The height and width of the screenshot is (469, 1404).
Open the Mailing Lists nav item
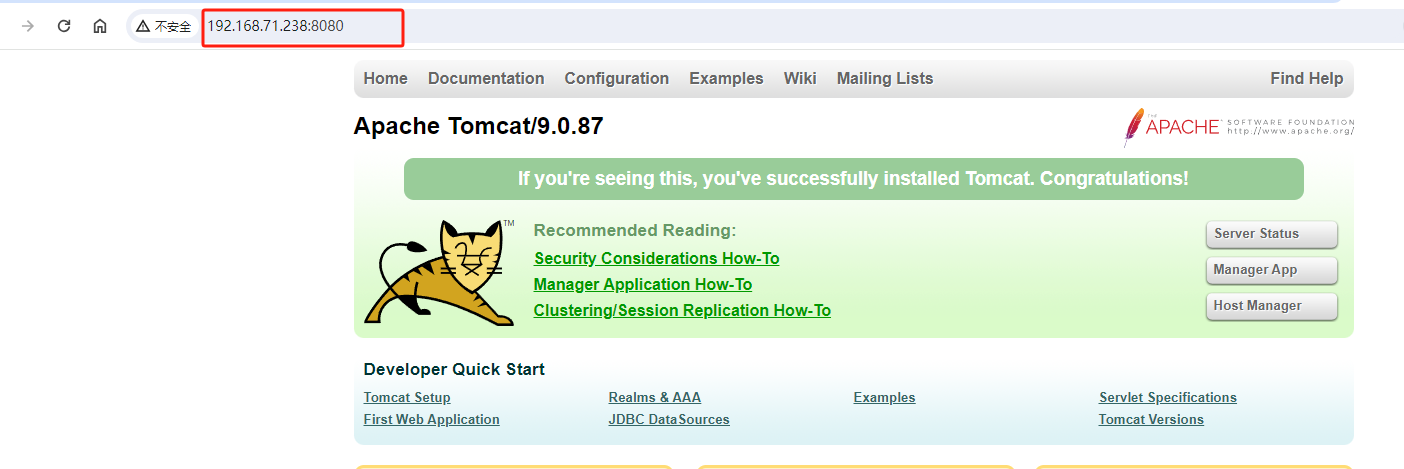pos(885,79)
